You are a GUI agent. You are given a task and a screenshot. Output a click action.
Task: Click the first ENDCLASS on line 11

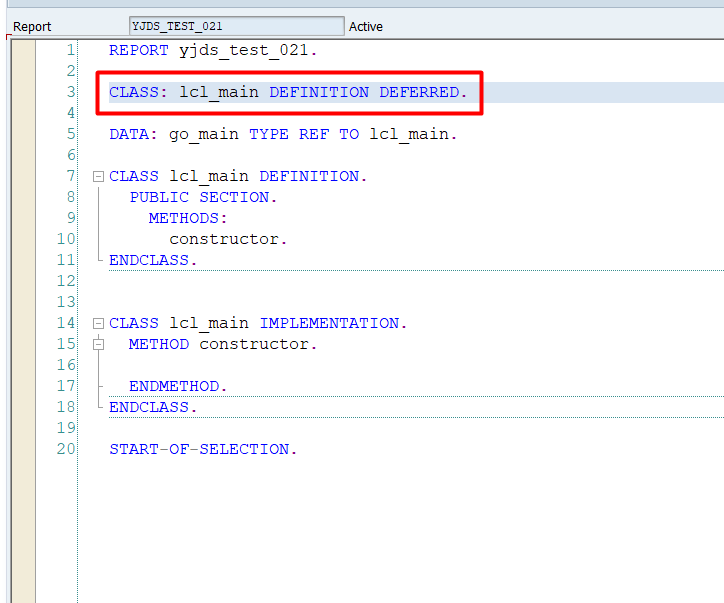coord(153,260)
